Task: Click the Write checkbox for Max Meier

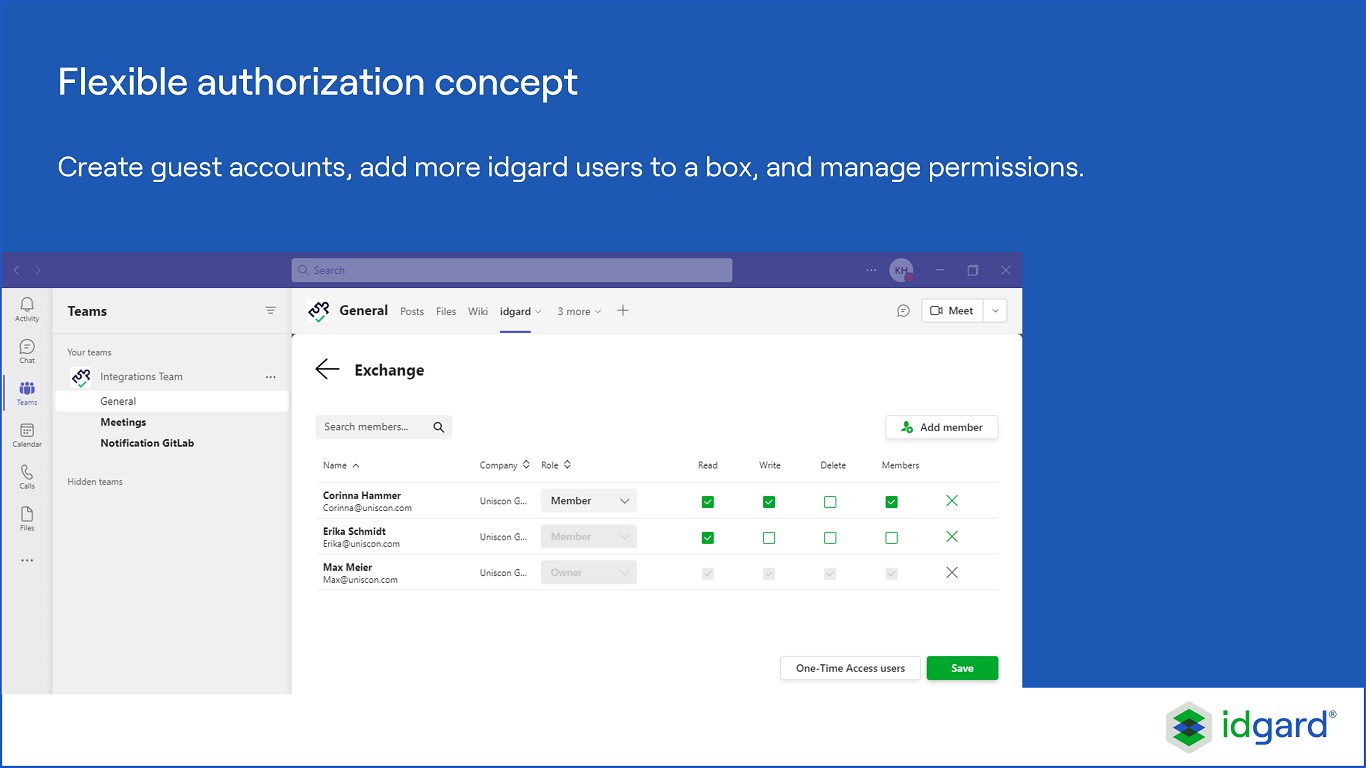Action: tap(769, 574)
